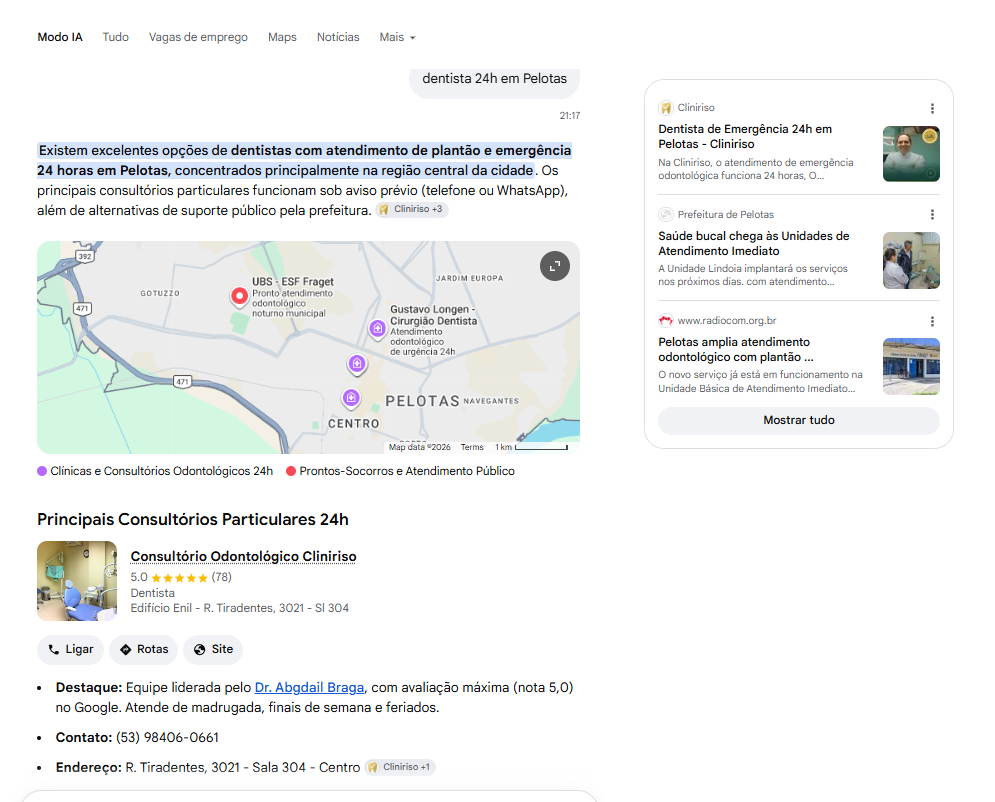Get directions with the Rotas button
This screenshot has width=995, height=802.
143,650
